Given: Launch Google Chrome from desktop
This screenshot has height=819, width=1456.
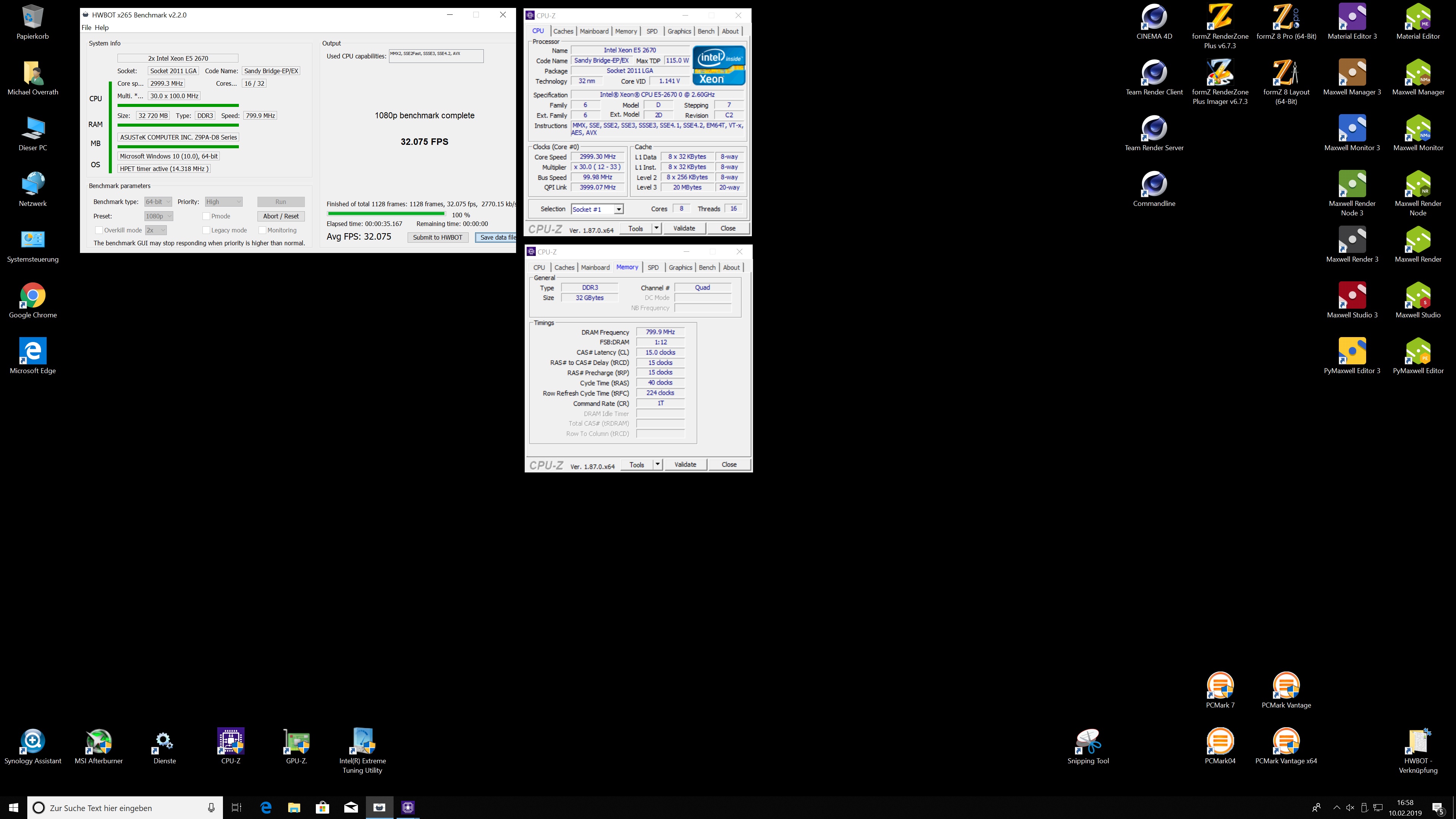Looking at the screenshot, I should click(x=33, y=301).
